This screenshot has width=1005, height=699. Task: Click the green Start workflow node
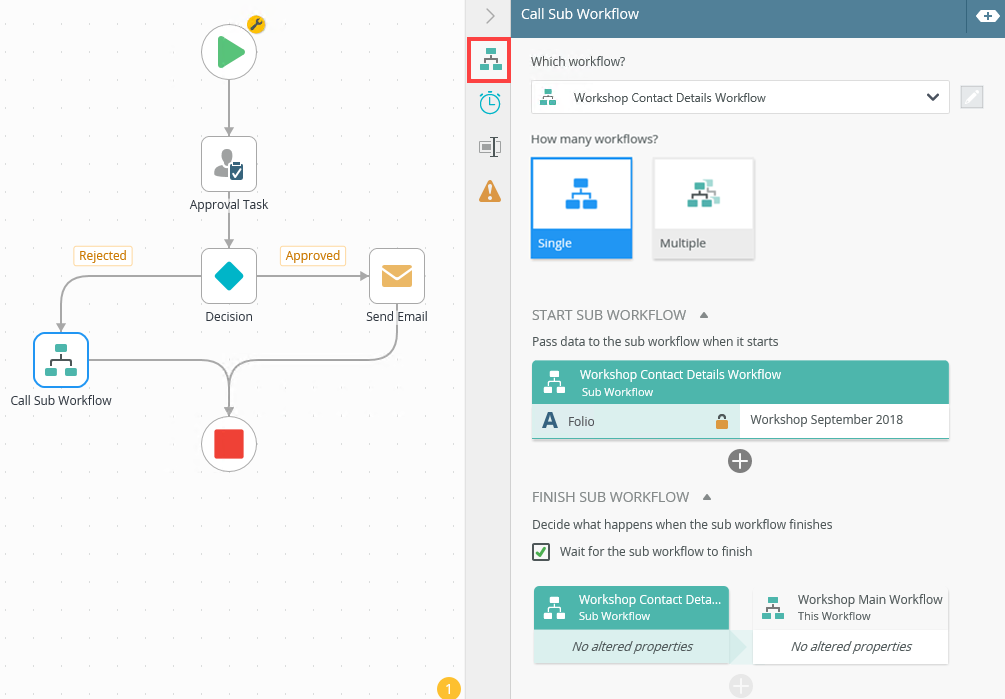[x=229, y=52]
